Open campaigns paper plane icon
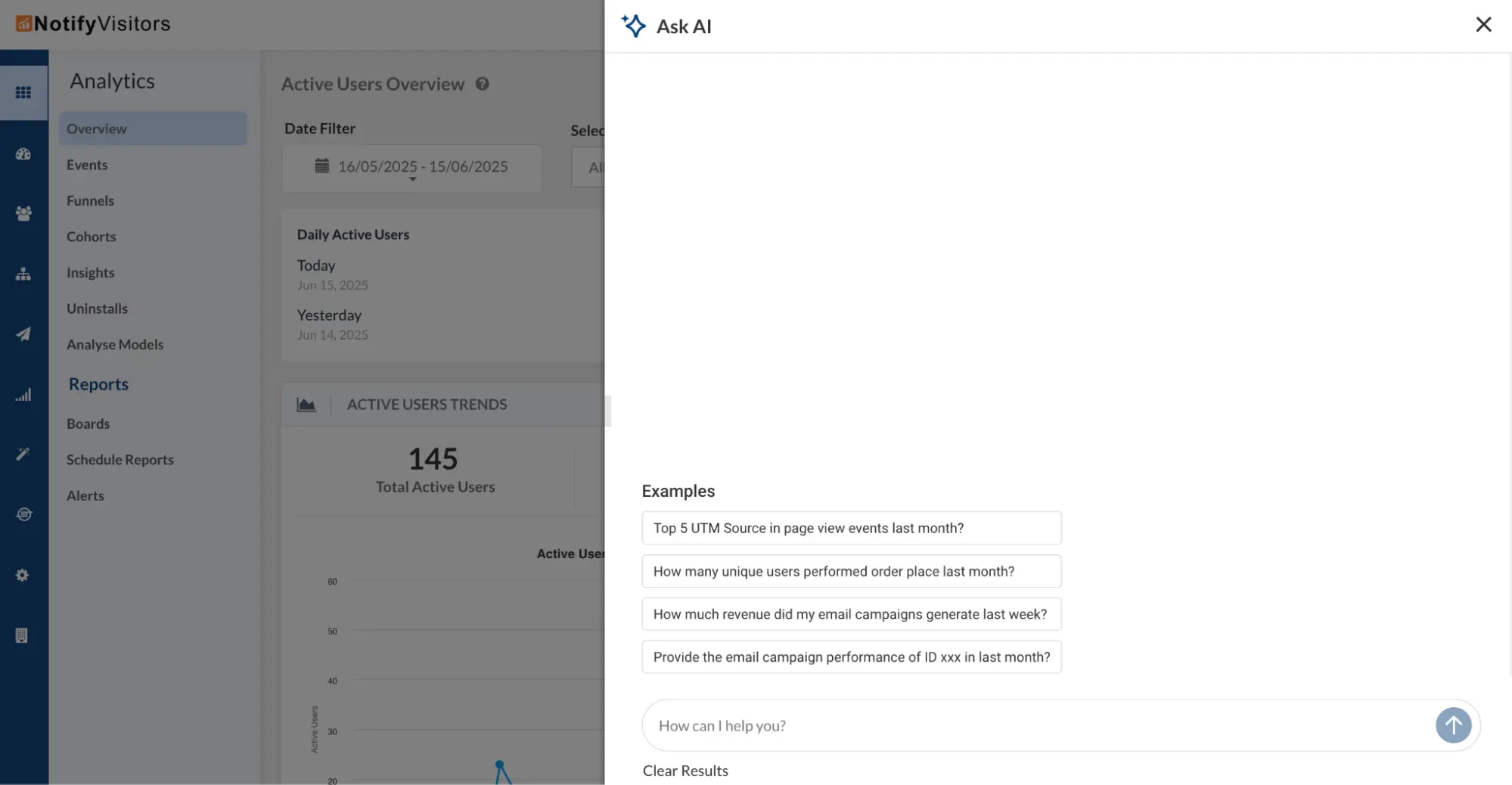 (x=23, y=334)
